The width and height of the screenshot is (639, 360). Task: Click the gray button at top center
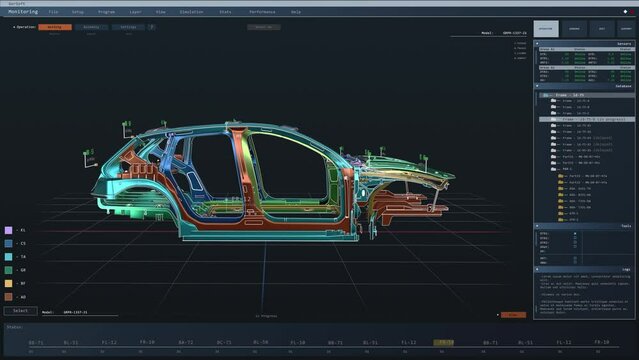[x=264, y=27]
